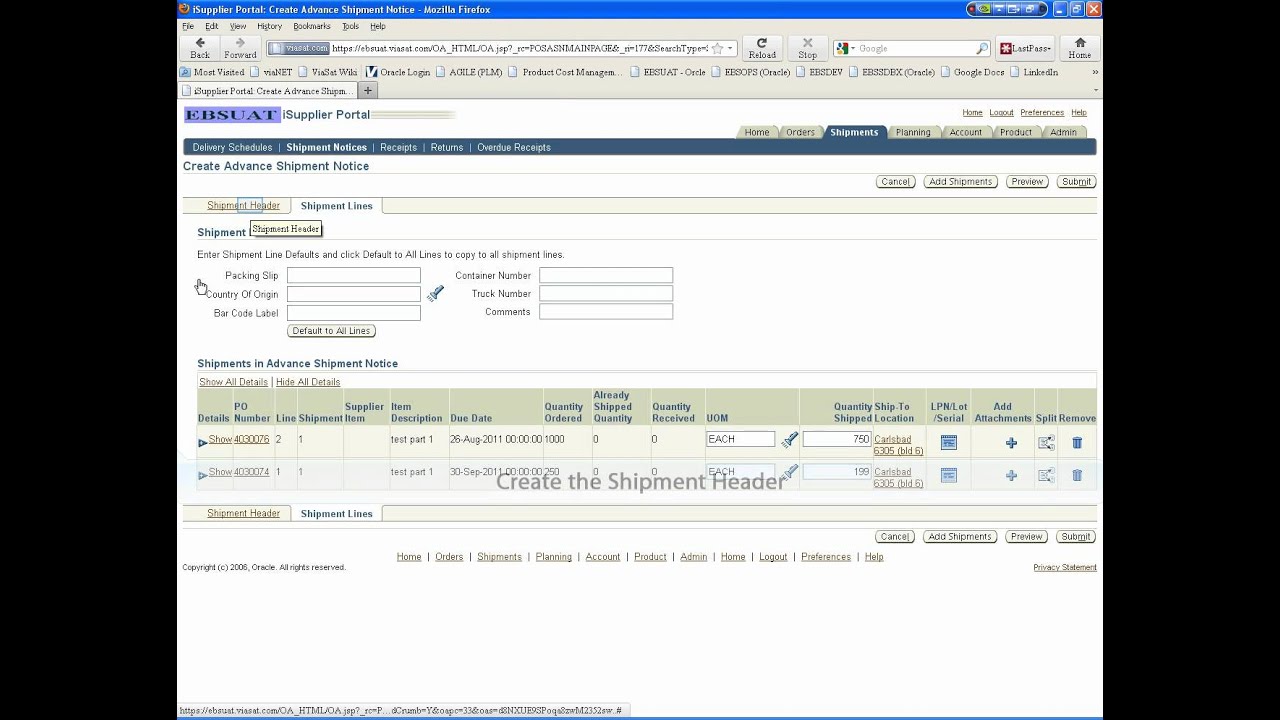1280x720 pixels.
Task: Click Google search magnifier icon
Action: click(982, 48)
